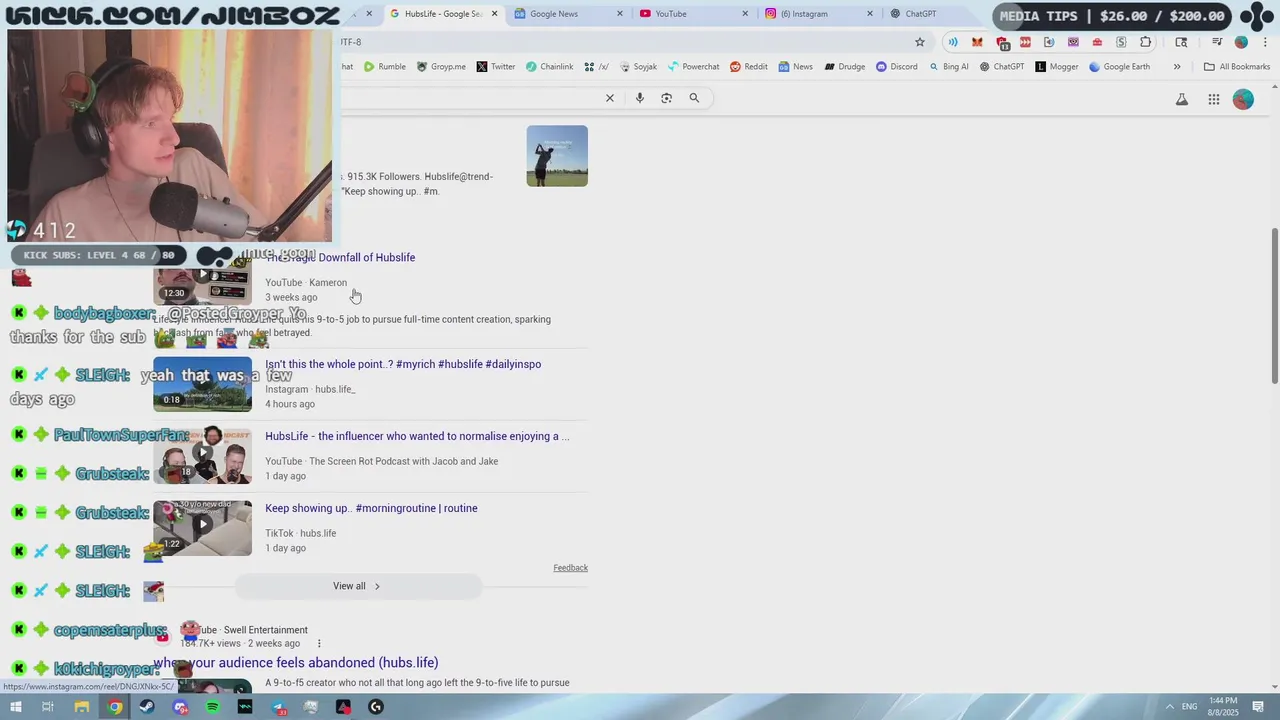Open the Extensions puzzle-piece menu
Viewport: 1280px width, 720px height.
tap(1146, 42)
